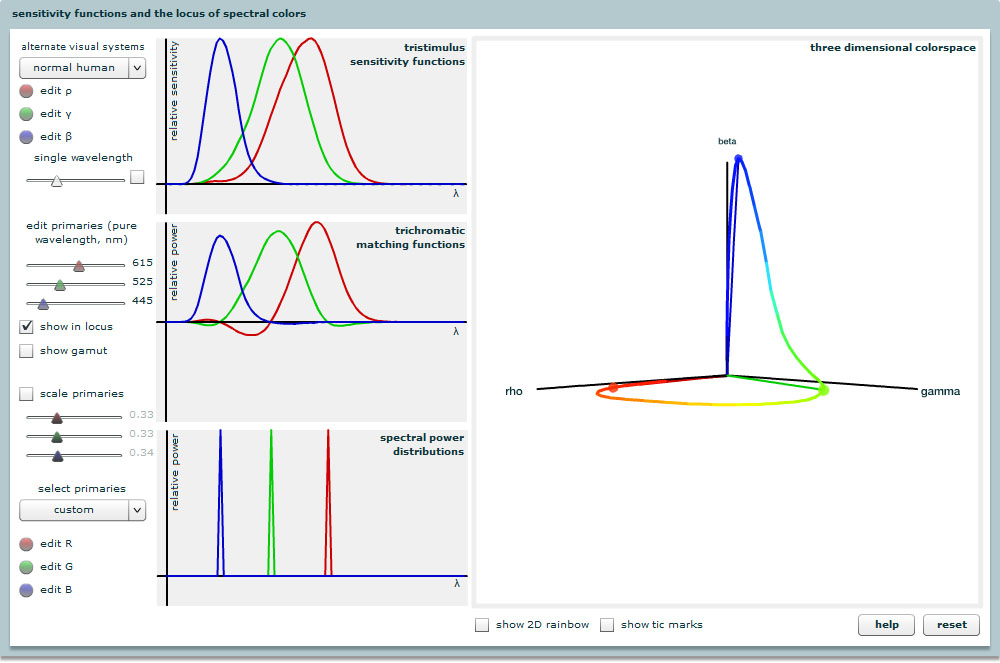This screenshot has height=663, width=1000.
Task: Tick the single wavelength checkbox beside slider
Action: [137, 177]
